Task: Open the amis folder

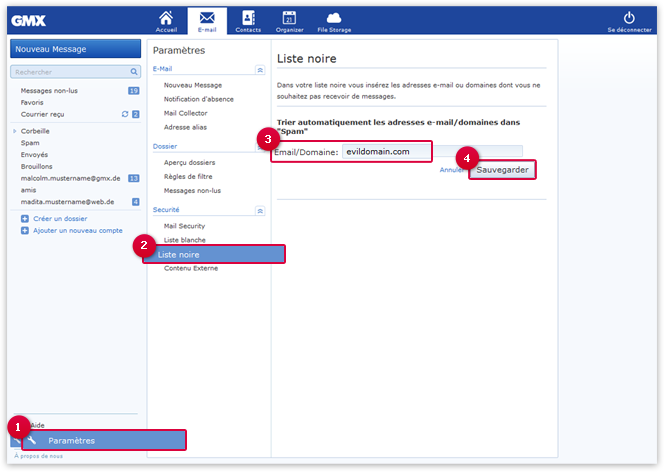Action: [28, 190]
